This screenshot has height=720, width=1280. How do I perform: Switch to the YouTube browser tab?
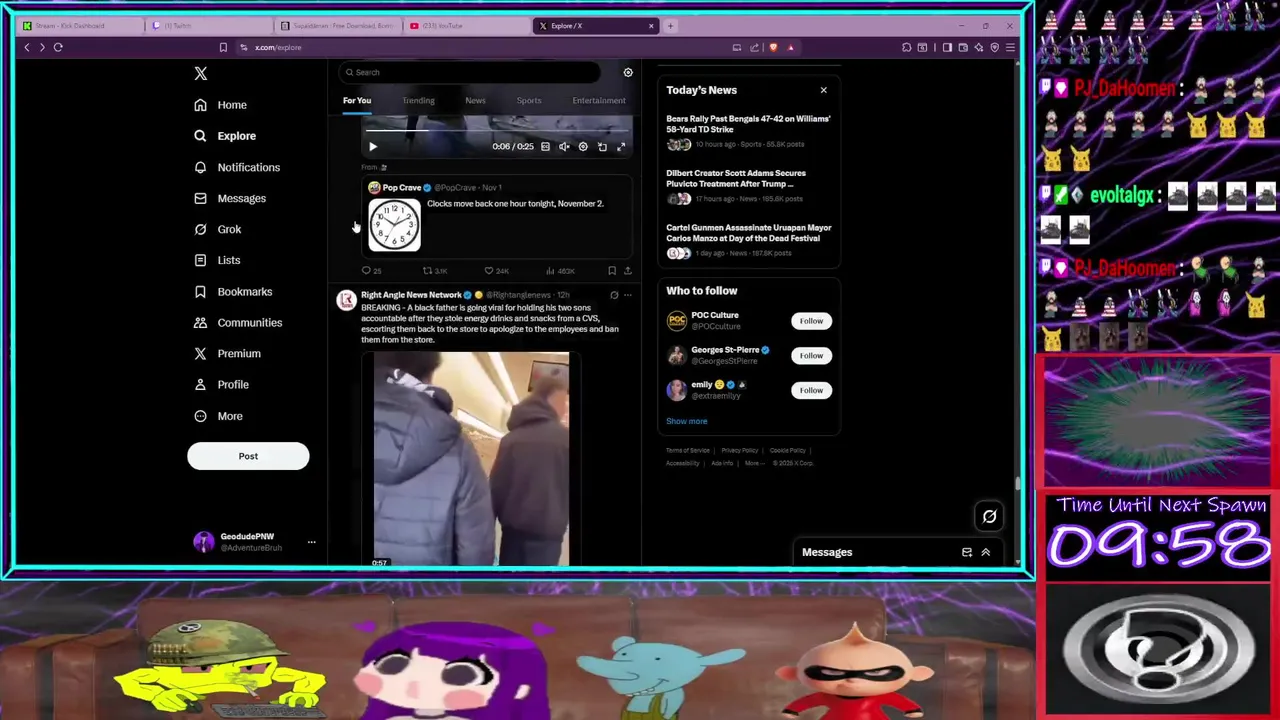coord(465,25)
